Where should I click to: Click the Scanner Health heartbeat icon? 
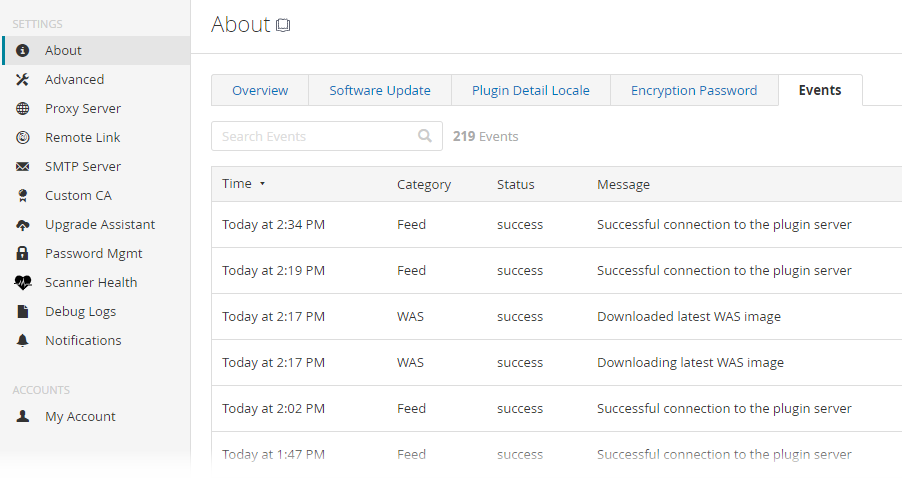[23, 283]
